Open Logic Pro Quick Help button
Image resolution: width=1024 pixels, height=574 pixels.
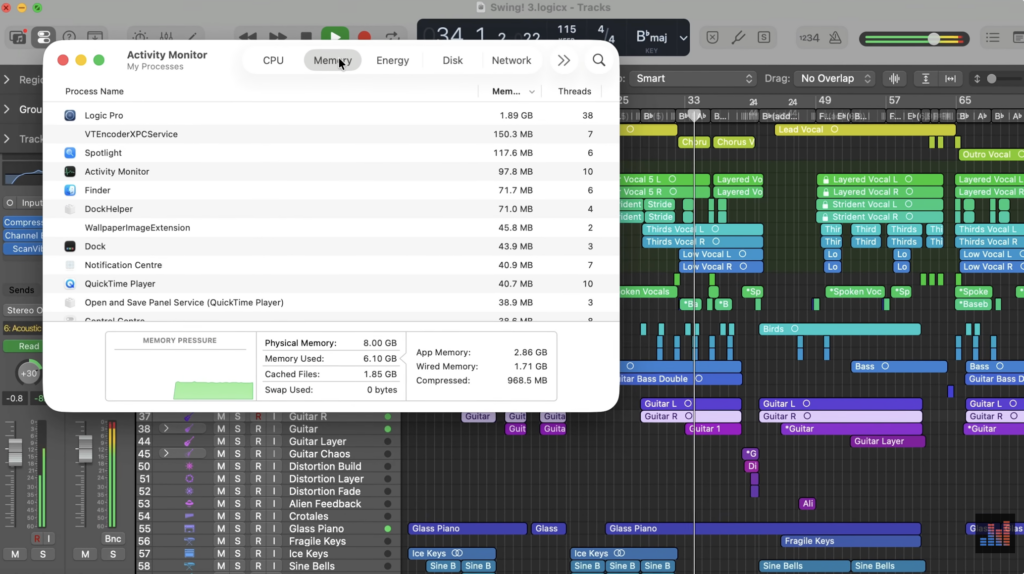coord(69,37)
